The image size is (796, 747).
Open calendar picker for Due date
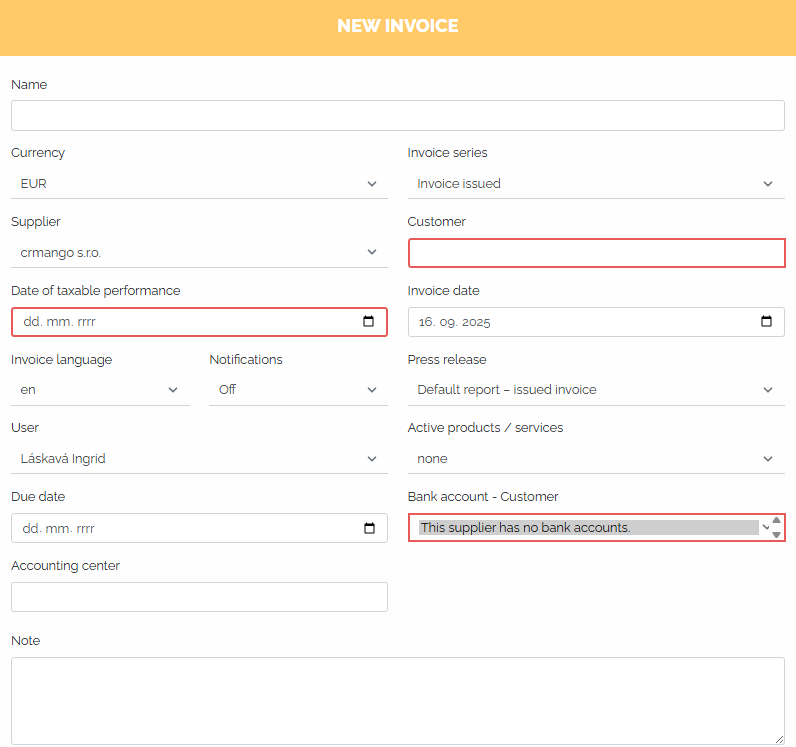tap(370, 528)
